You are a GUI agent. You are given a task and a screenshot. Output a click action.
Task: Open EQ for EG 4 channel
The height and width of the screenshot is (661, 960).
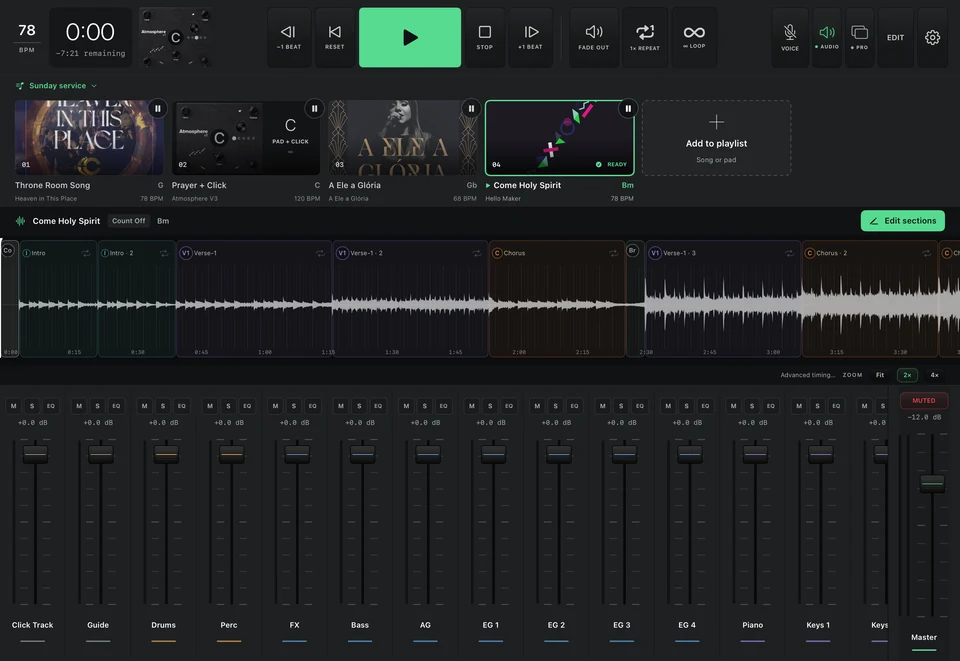tap(705, 406)
